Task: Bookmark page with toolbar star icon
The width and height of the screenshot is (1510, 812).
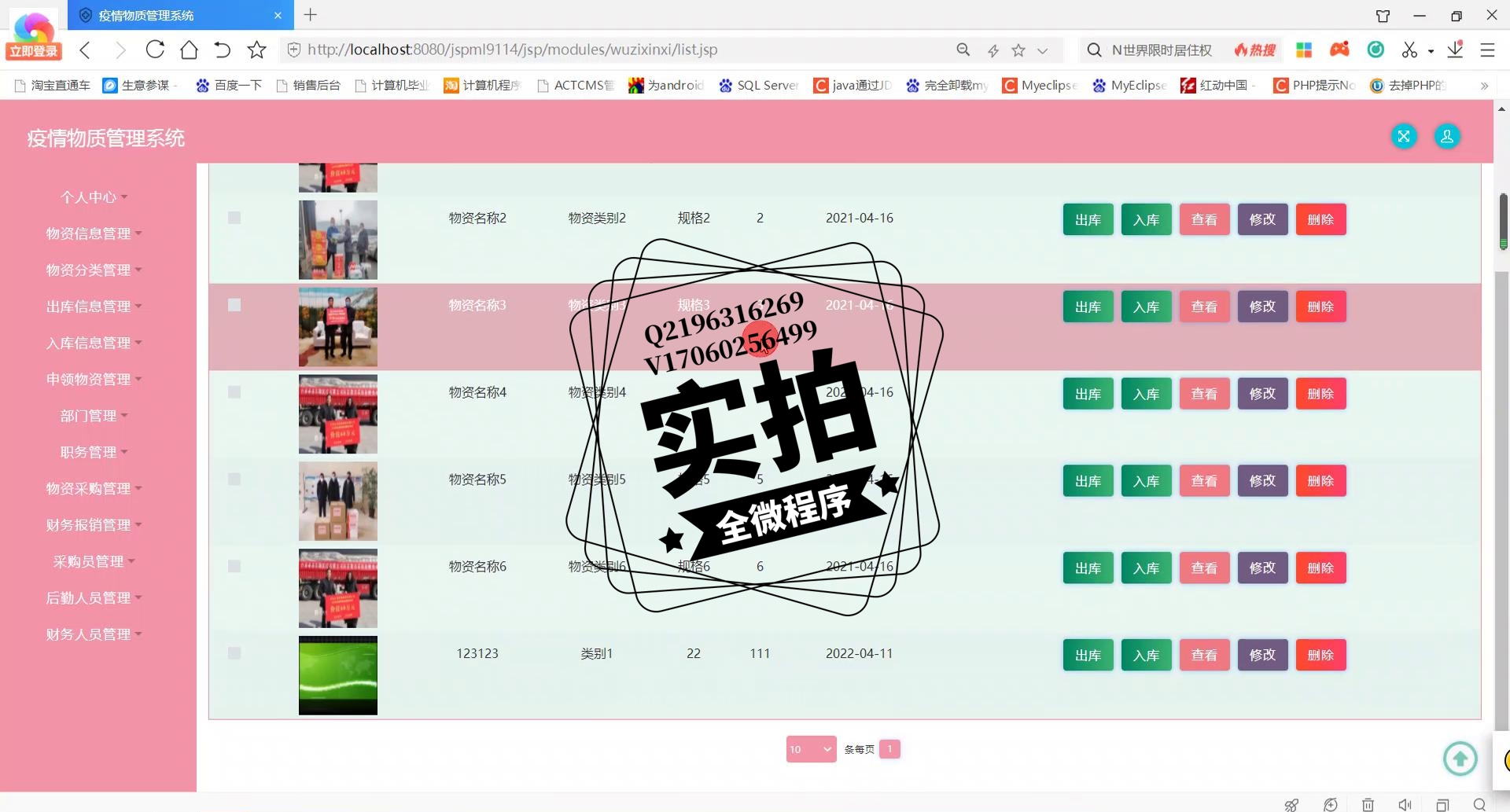Action: coord(256,50)
